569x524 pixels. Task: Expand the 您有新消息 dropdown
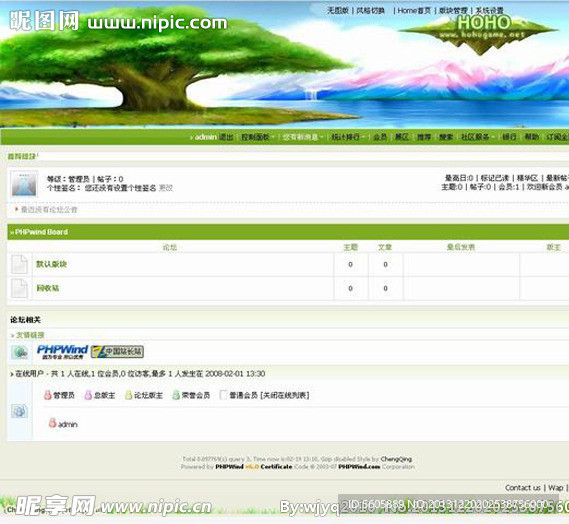coord(303,137)
